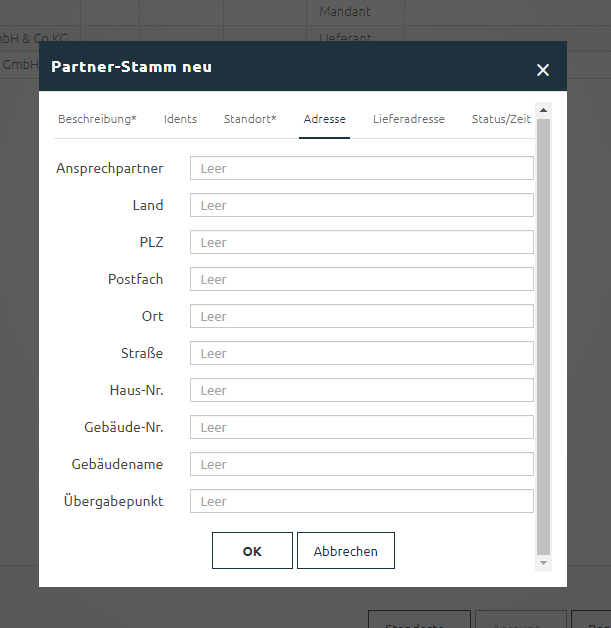Screen dimensions: 611x628
Task: Click the Gebäude-Nr. input
Action: (x=362, y=427)
